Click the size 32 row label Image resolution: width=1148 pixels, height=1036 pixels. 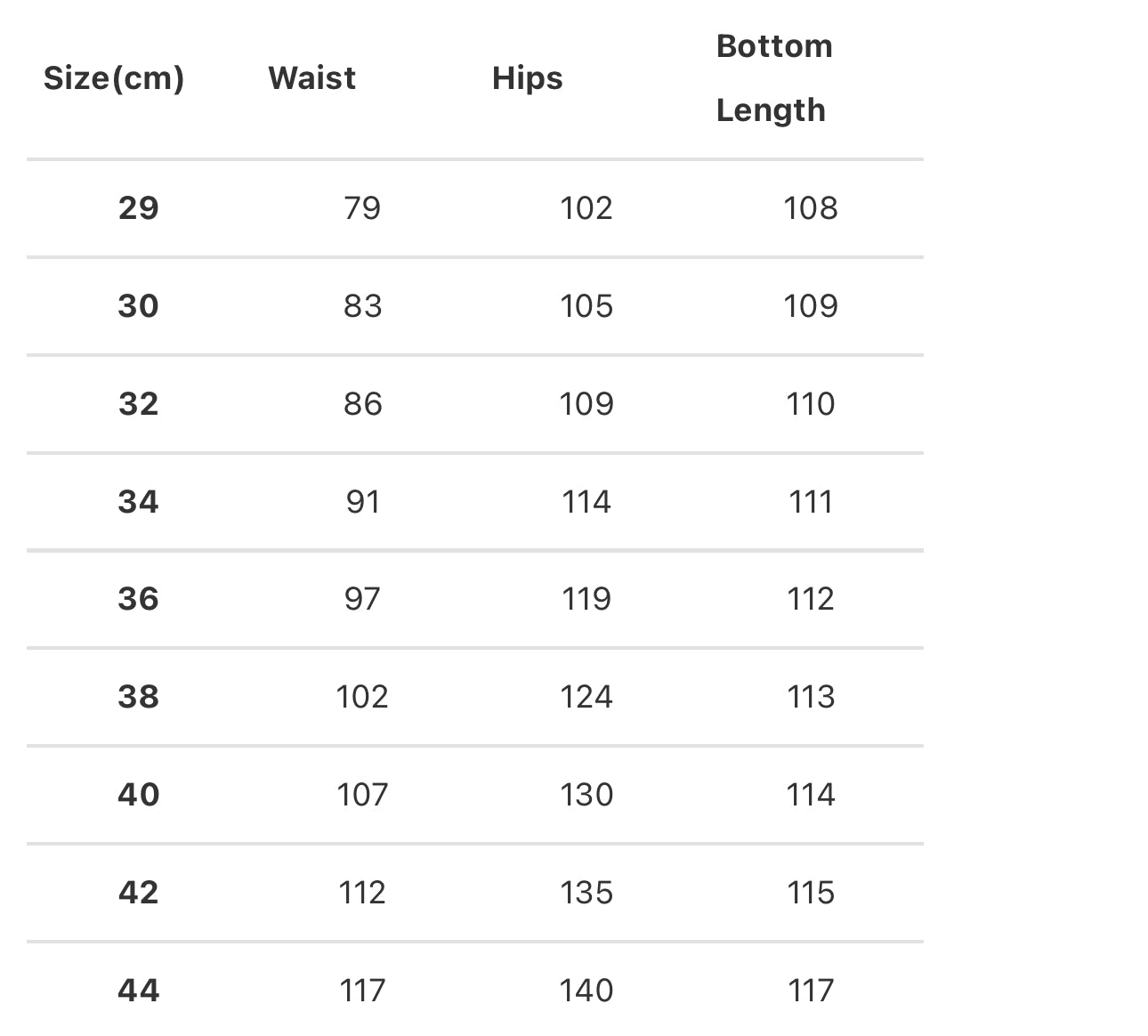(138, 404)
